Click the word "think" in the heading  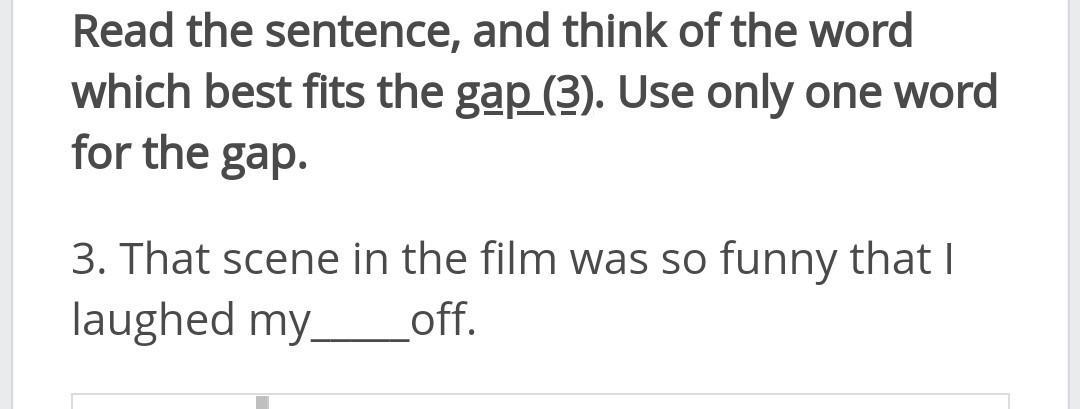614,31
